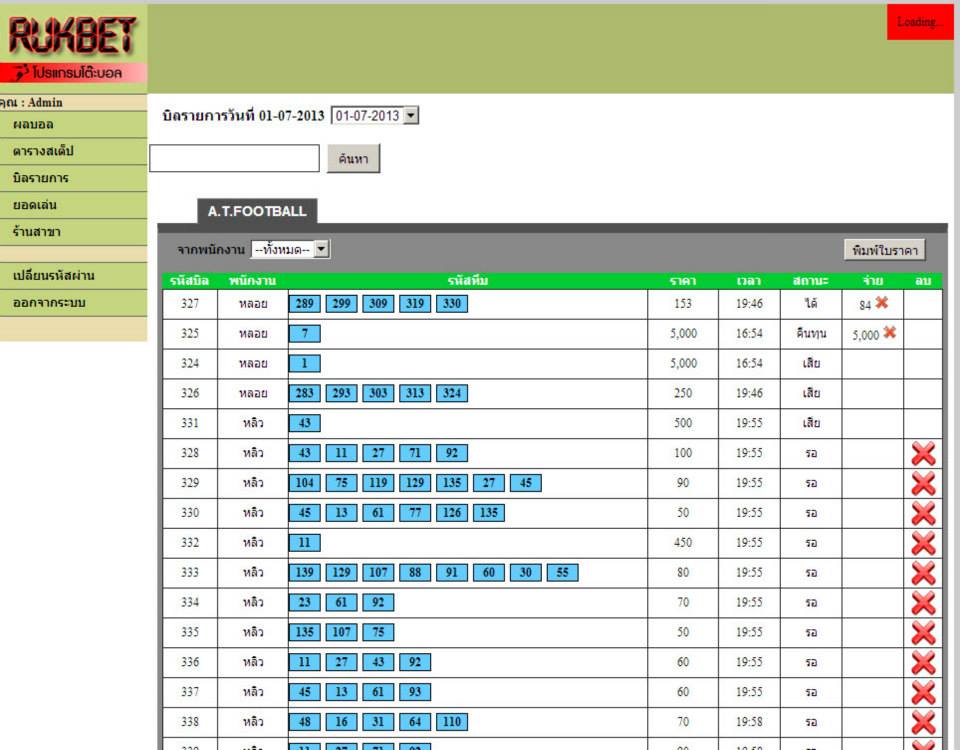The width and height of the screenshot is (960, 750).
Task: Click the RUKBET logo
Action: click(73, 35)
